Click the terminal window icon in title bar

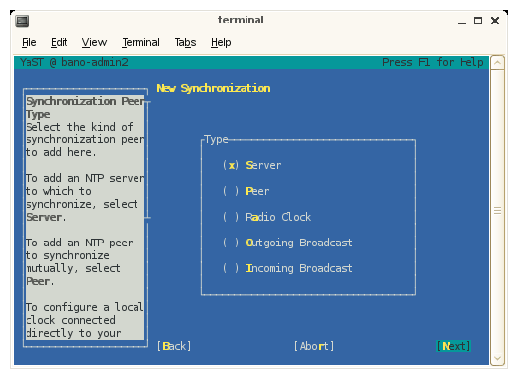tap(22, 21)
